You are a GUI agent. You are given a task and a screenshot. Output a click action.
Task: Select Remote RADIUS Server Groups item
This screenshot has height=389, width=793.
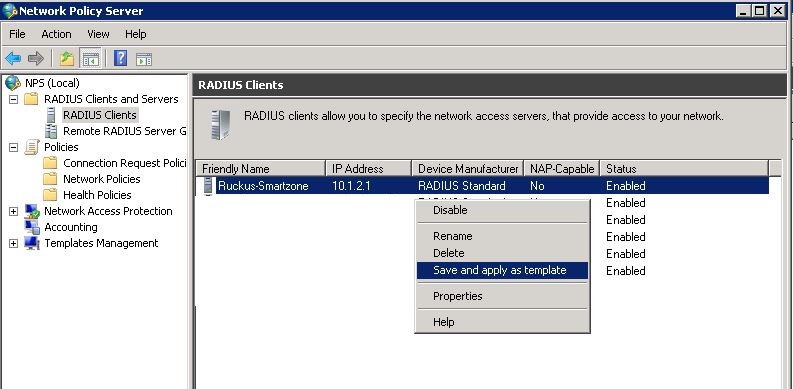coord(124,131)
